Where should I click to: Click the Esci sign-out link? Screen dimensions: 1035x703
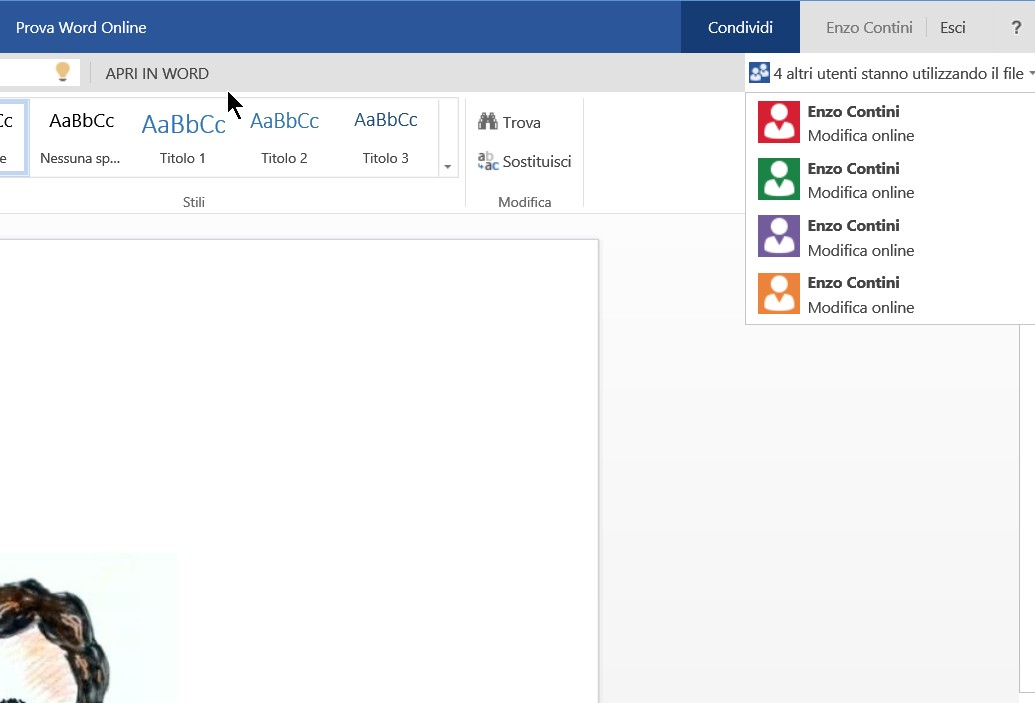click(952, 28)
